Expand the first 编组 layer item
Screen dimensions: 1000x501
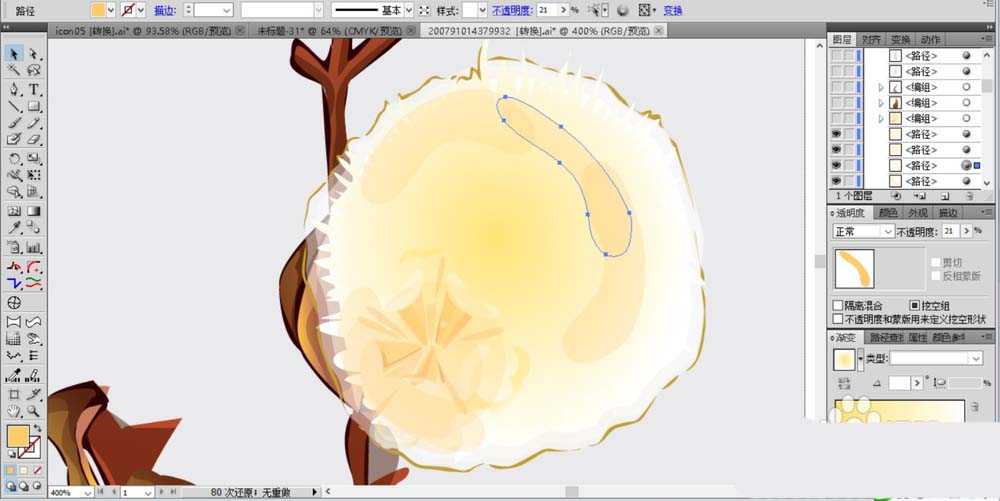[x=881, y=87]
